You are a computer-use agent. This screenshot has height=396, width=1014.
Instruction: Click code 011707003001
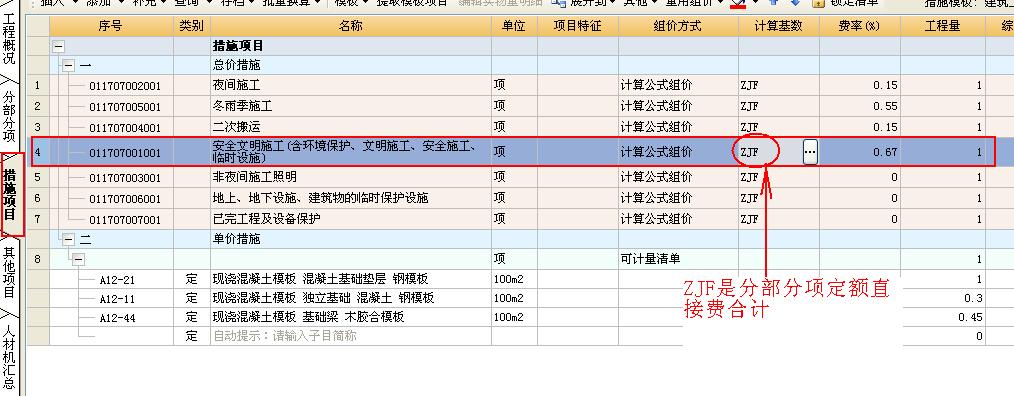(x=125, y=177)
